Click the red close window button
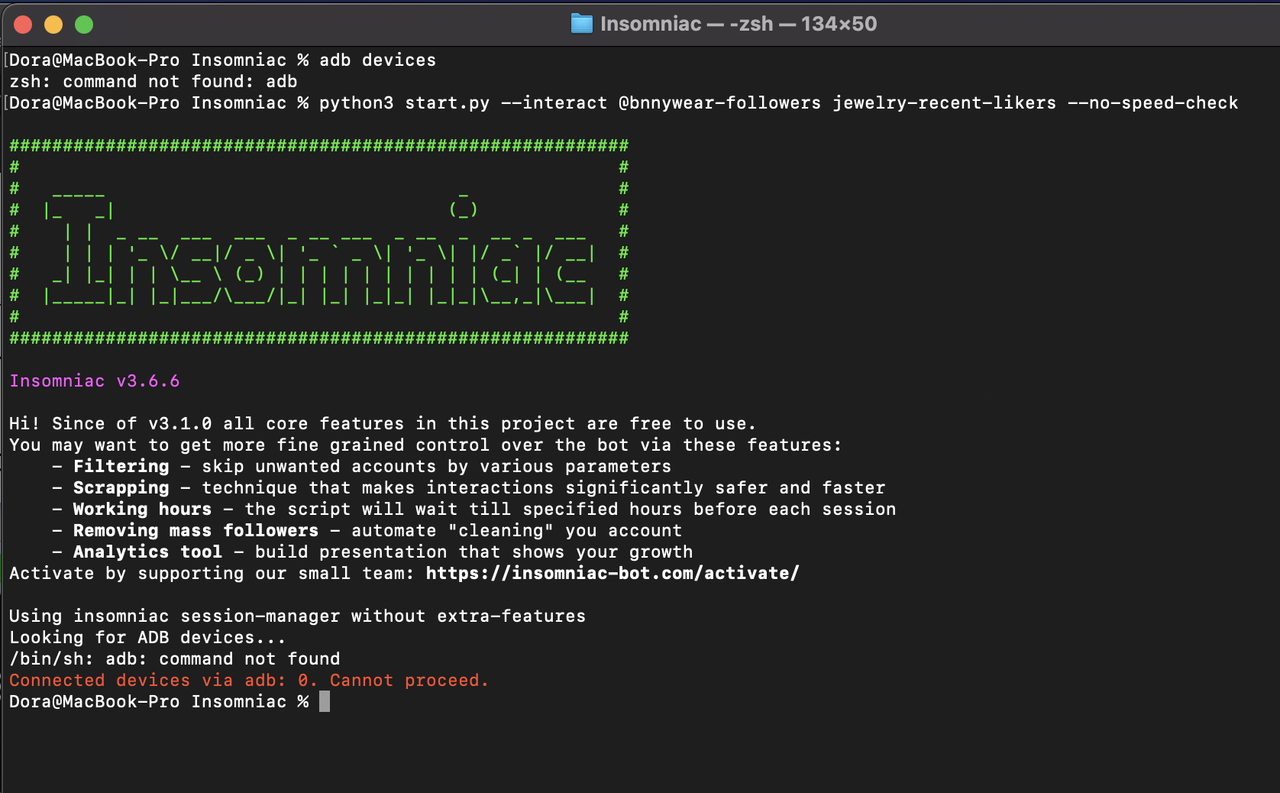 coord(24,24)
